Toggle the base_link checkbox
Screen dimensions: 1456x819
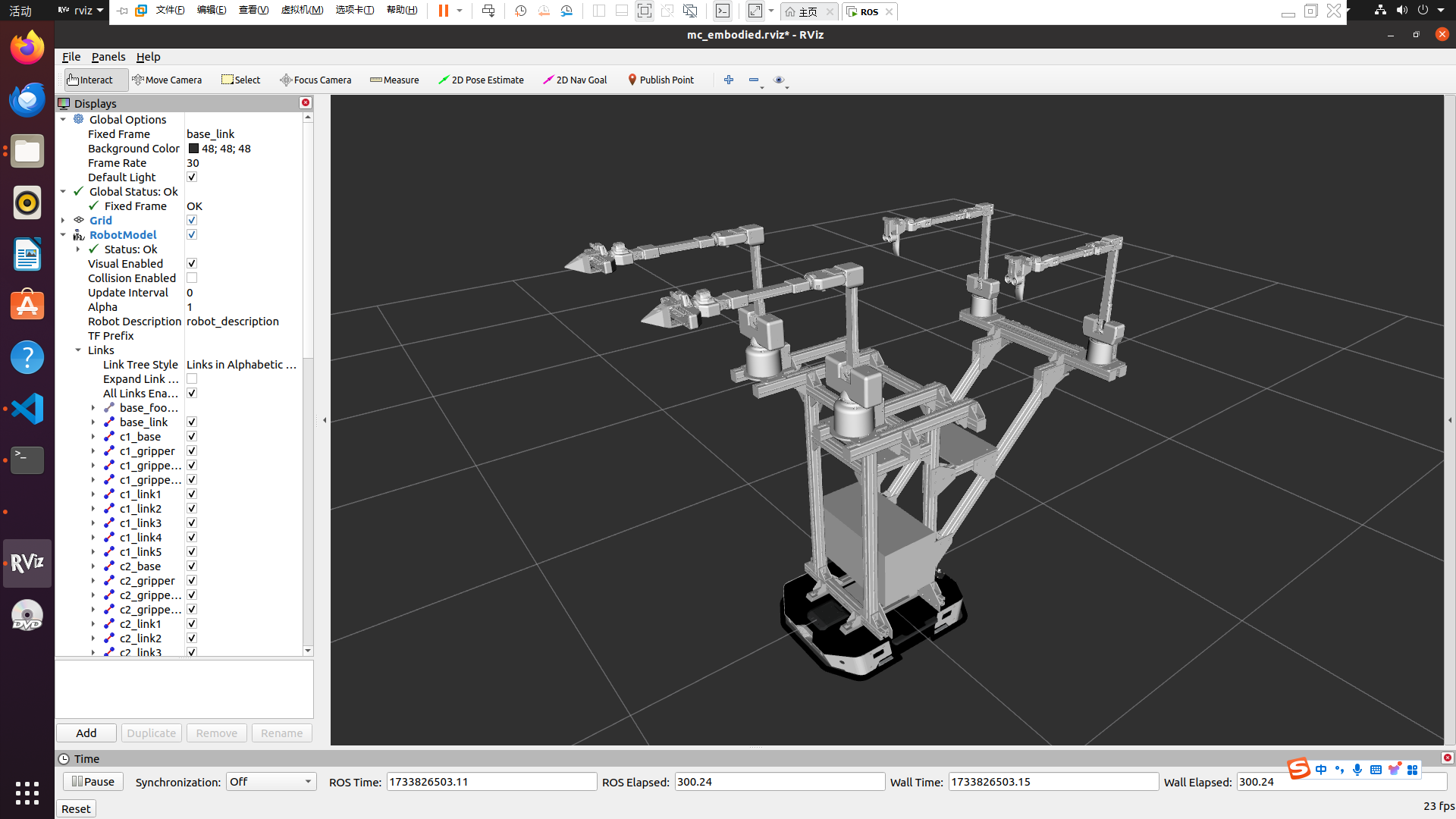click(192, 422)
